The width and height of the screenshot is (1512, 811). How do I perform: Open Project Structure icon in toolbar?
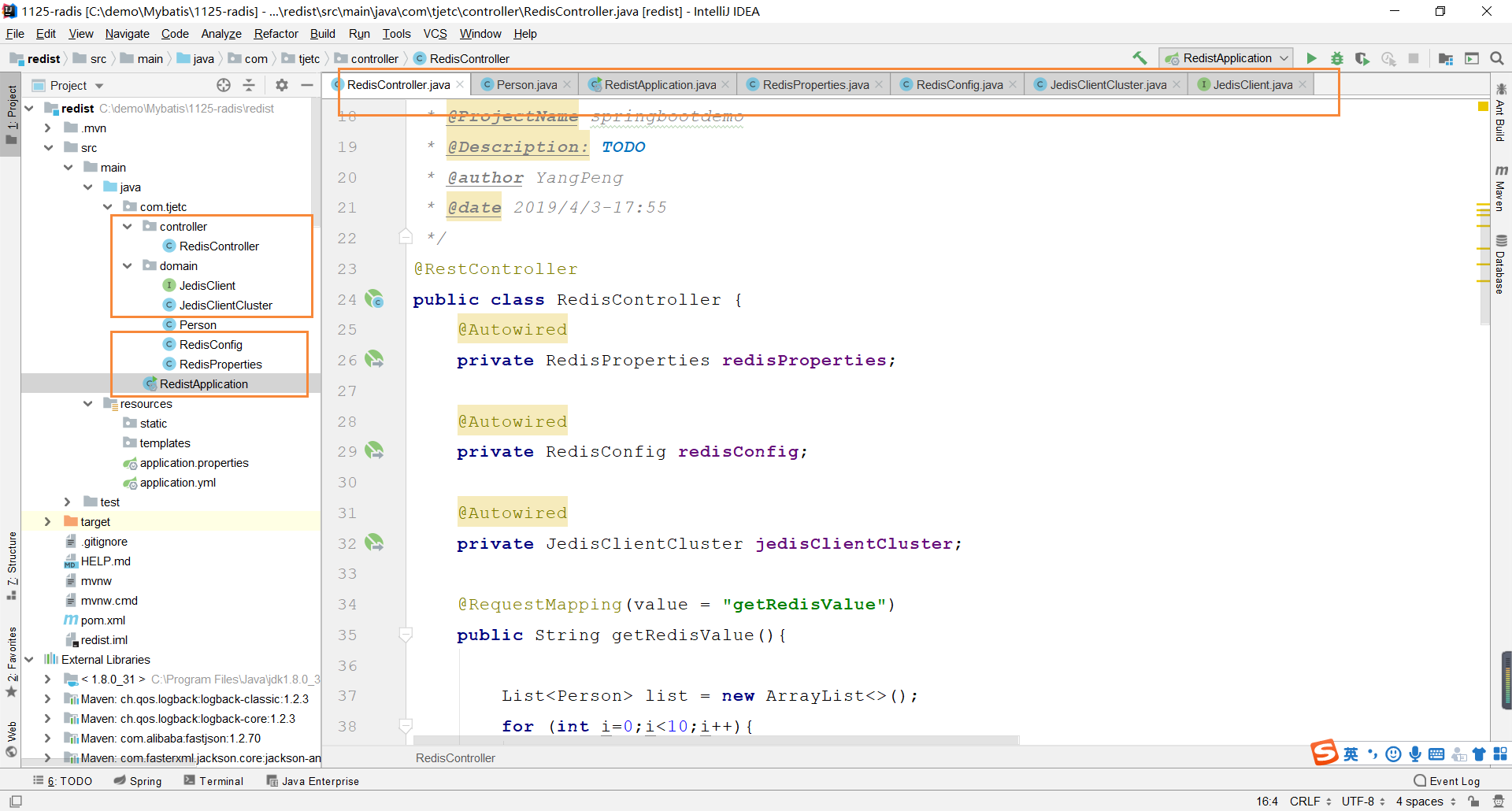coord(1446,58)
